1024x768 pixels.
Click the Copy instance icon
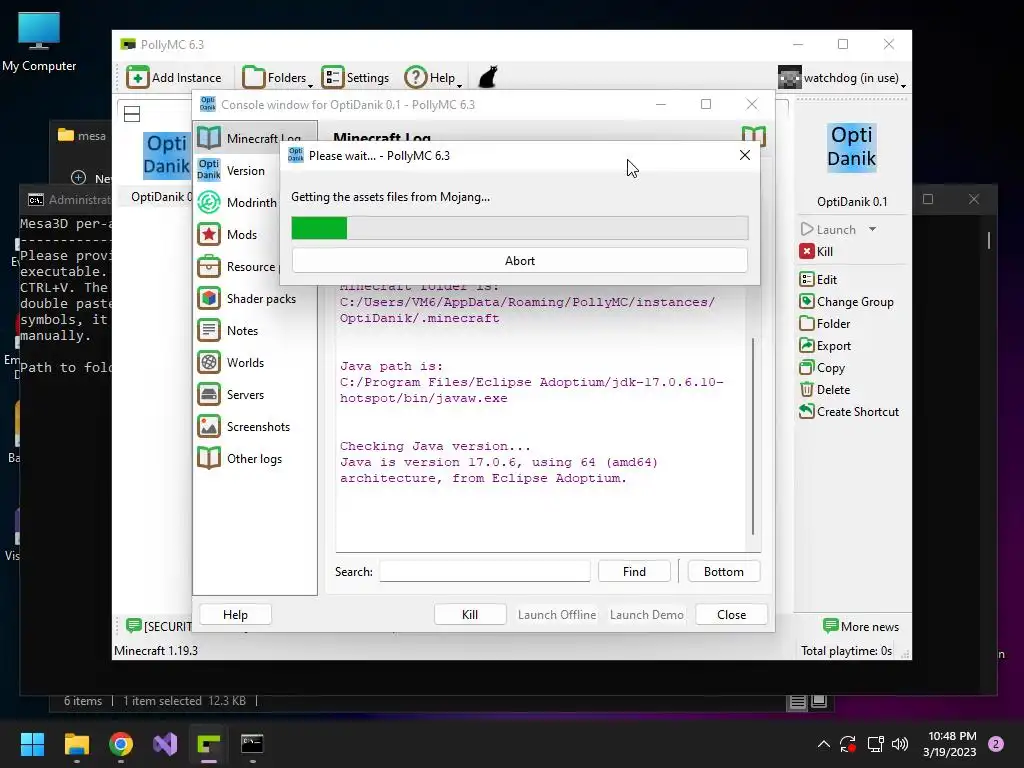click(807, 368)
